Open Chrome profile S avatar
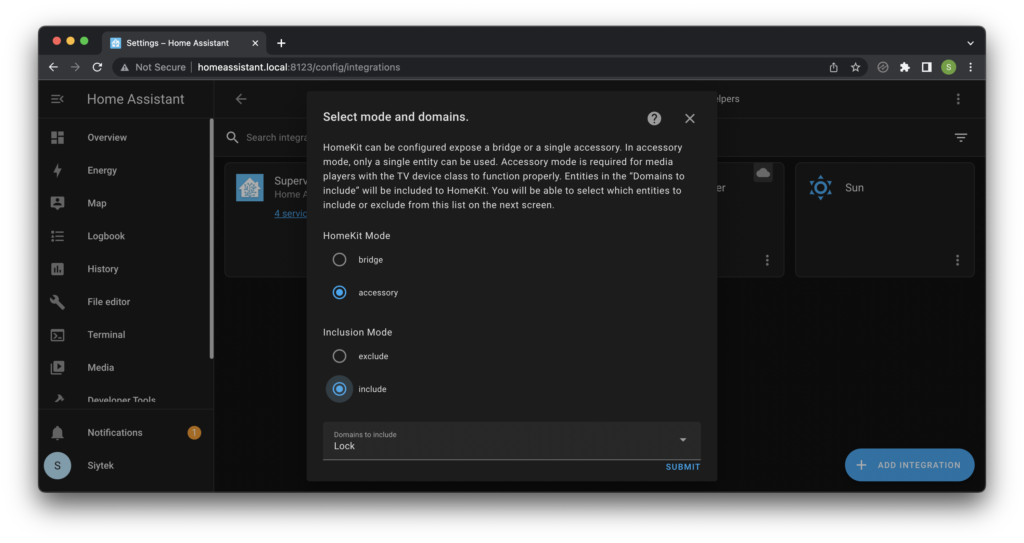 click(x=948, y=67)
